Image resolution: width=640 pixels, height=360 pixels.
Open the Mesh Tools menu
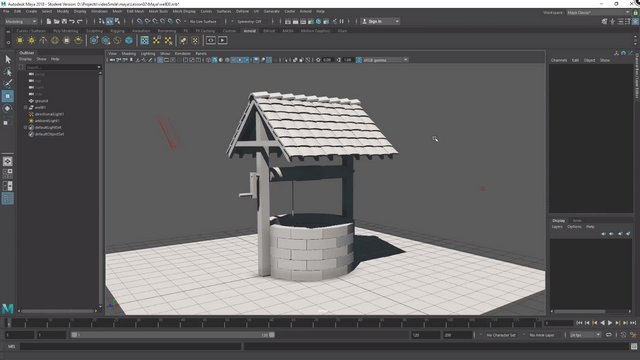pos(158,11)
